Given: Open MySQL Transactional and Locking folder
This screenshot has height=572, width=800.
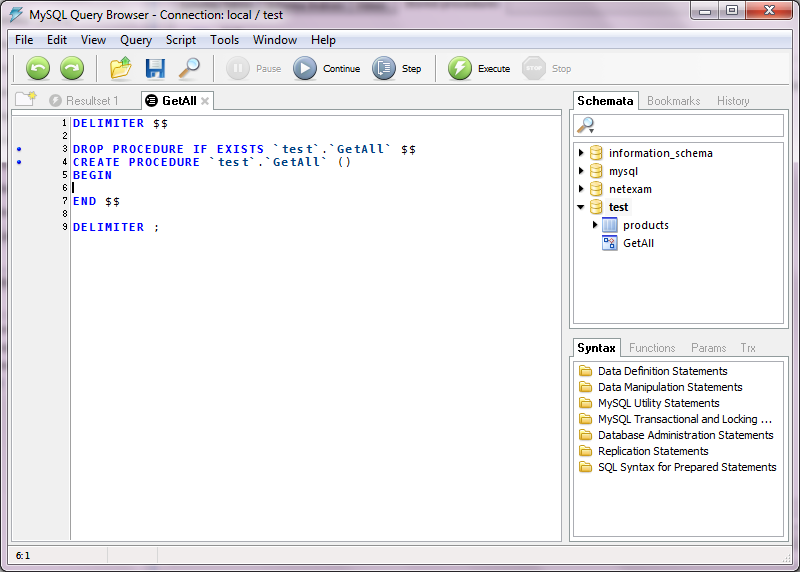Looking at the screenshot, I should pyautogui.click(x=676, y=419).
